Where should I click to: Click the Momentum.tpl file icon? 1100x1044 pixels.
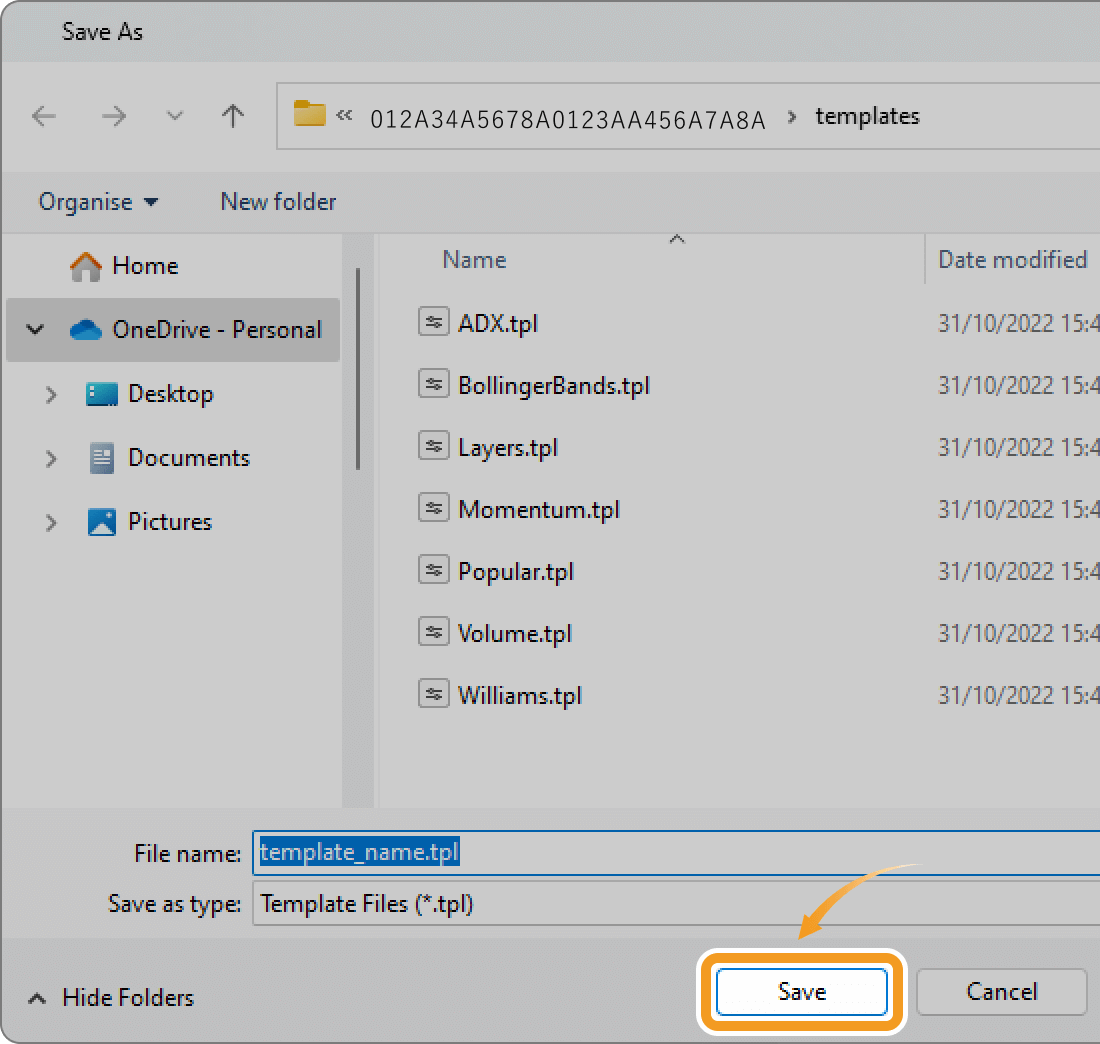click(434, 507)
